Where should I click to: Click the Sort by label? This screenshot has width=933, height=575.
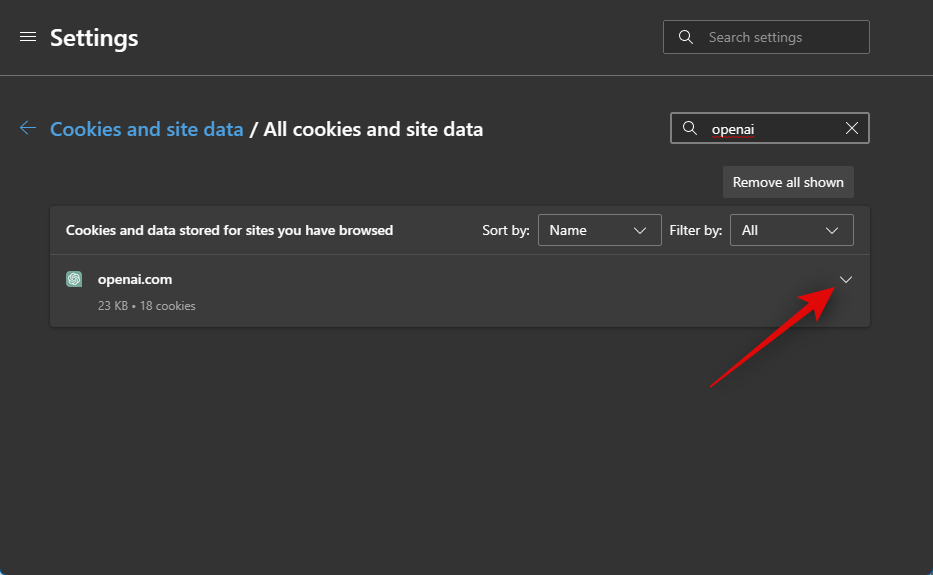505,230
